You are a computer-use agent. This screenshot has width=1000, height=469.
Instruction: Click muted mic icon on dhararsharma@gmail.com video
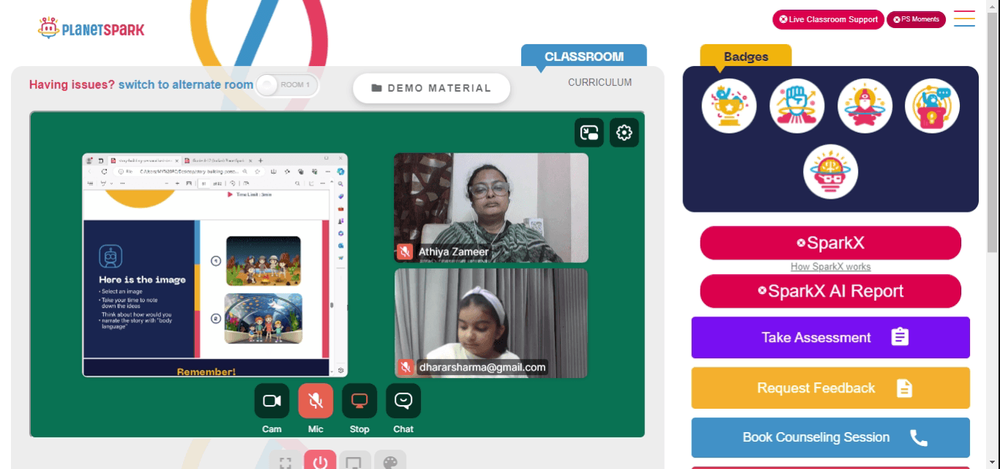click(x=404, y=367)
